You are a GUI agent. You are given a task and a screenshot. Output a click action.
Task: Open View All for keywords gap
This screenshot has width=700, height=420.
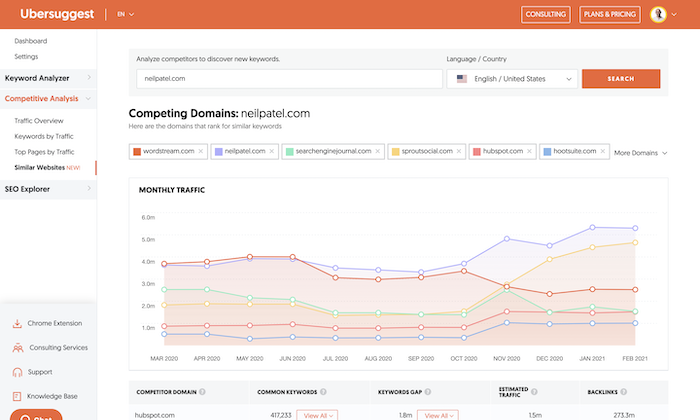pos(438,415)
